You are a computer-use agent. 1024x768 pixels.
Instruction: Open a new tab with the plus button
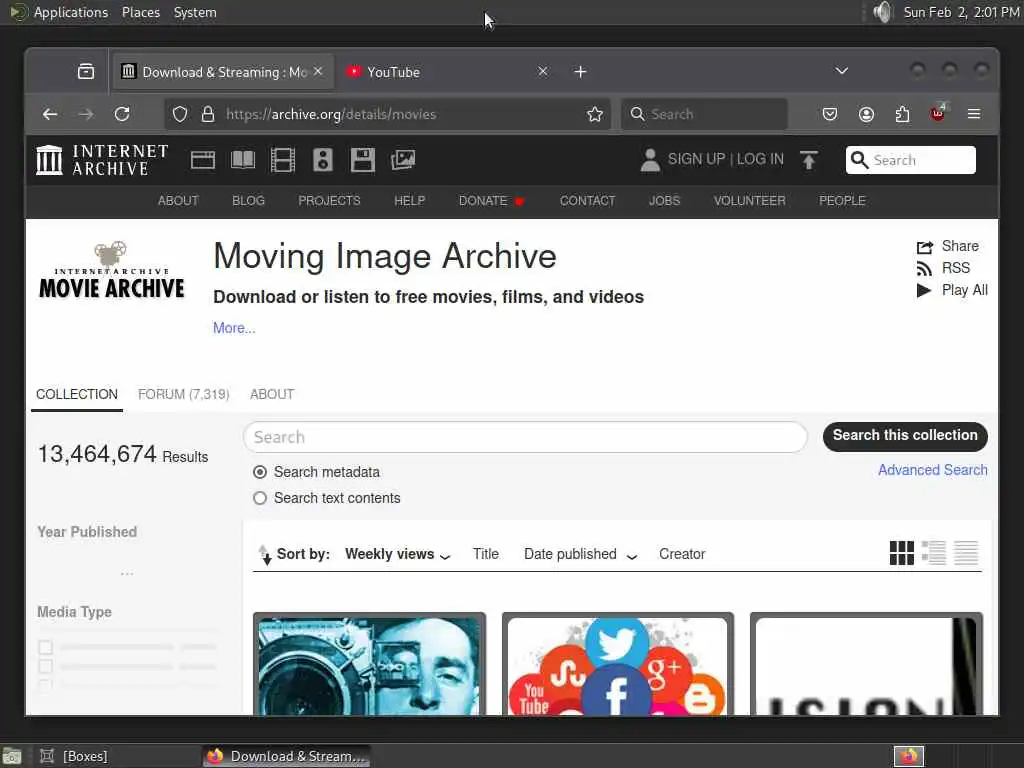tap(581, 72)
